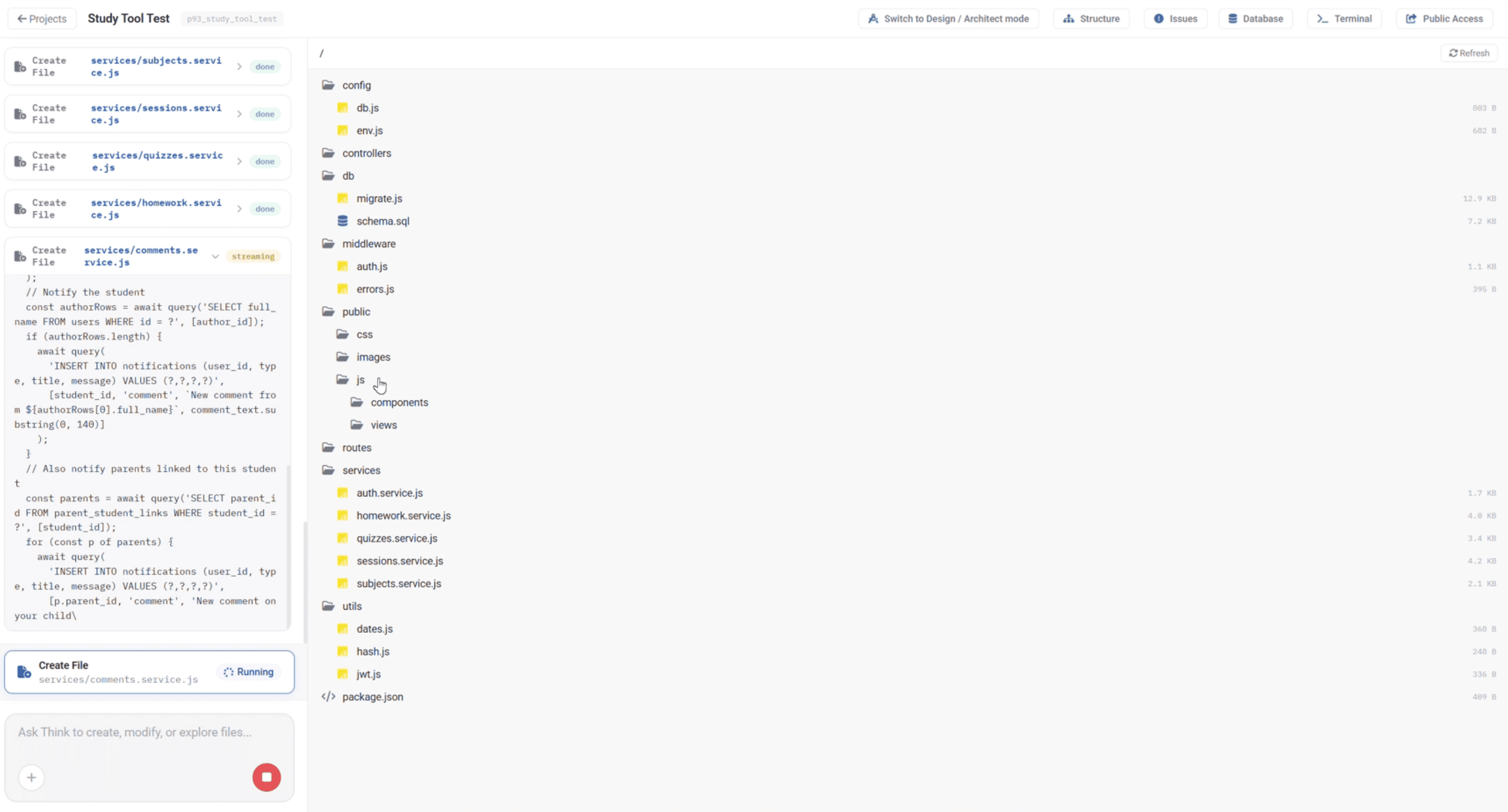
Task: Go back to Projects
Action: pos(42,19)
